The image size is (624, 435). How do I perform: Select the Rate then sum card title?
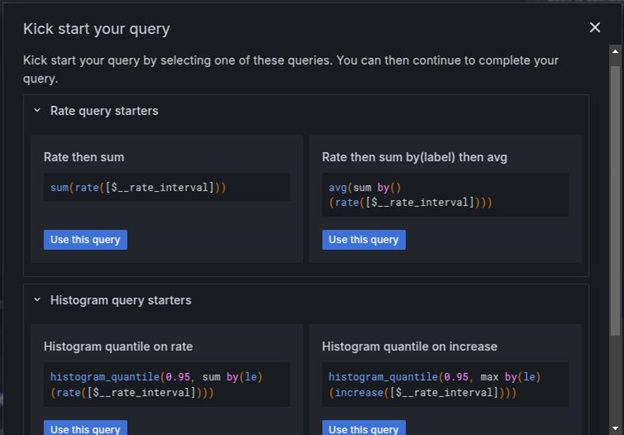coord(84,158)
